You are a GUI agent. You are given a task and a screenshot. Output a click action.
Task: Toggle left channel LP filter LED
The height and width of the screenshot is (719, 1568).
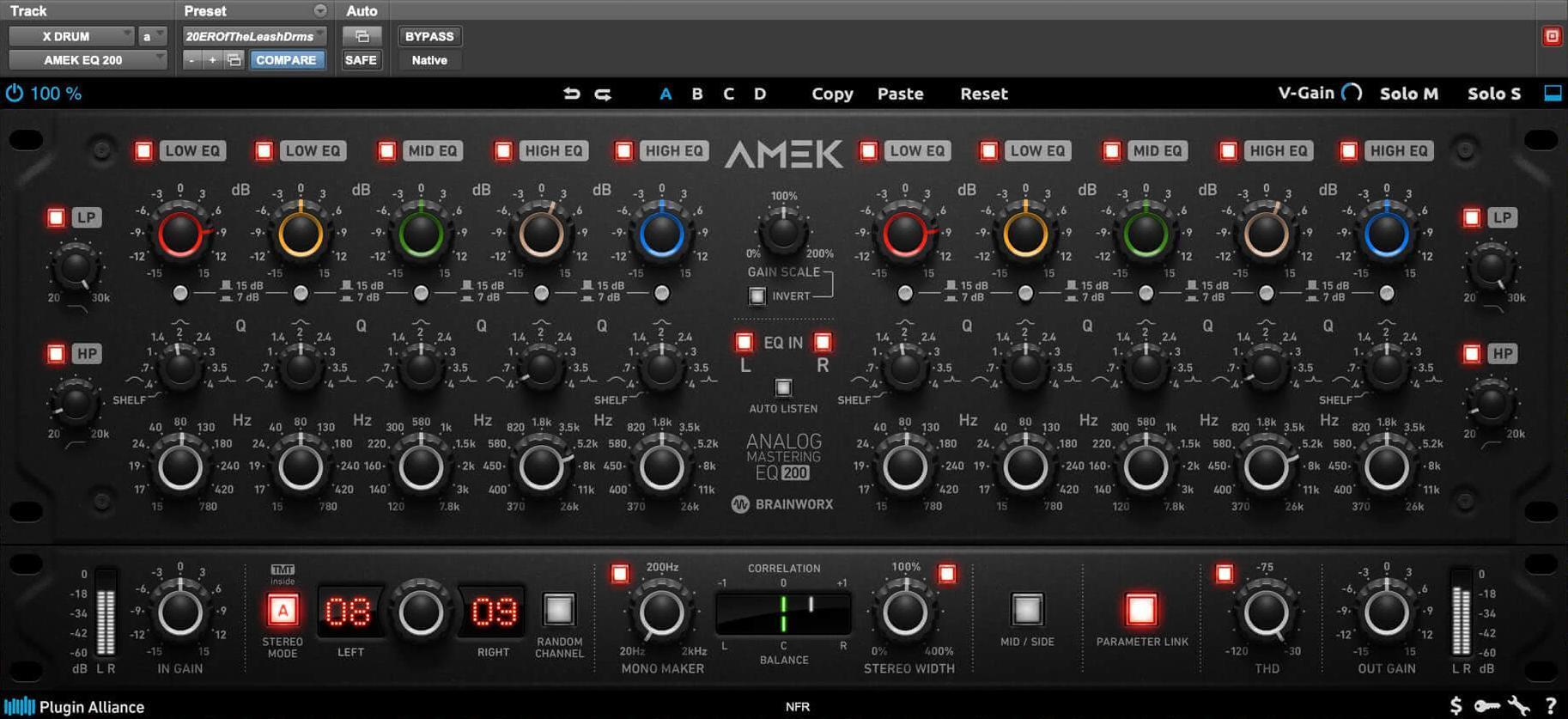pos(57,217)
